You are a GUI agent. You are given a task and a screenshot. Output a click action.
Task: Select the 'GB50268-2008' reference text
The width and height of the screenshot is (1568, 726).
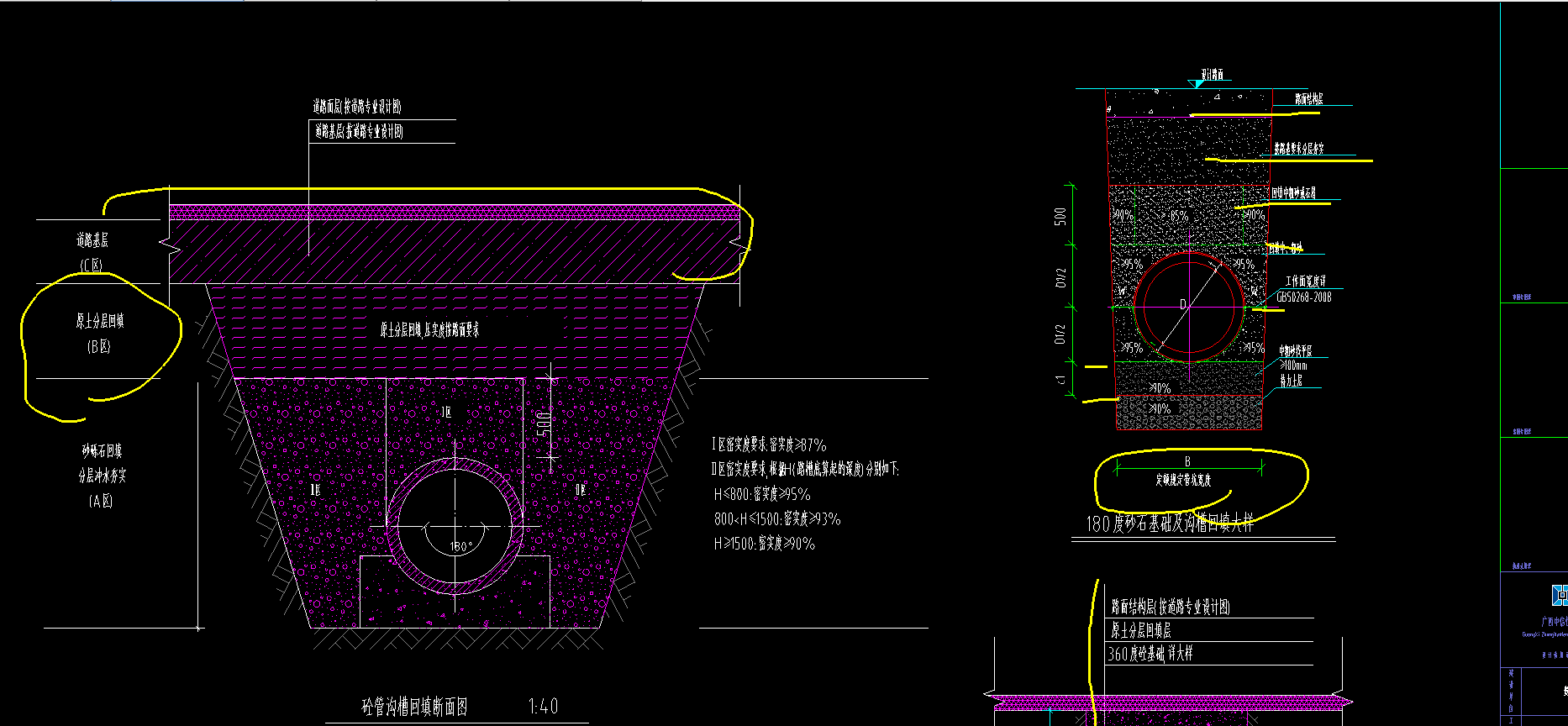pyautogui.click(x=1303, y=297)
